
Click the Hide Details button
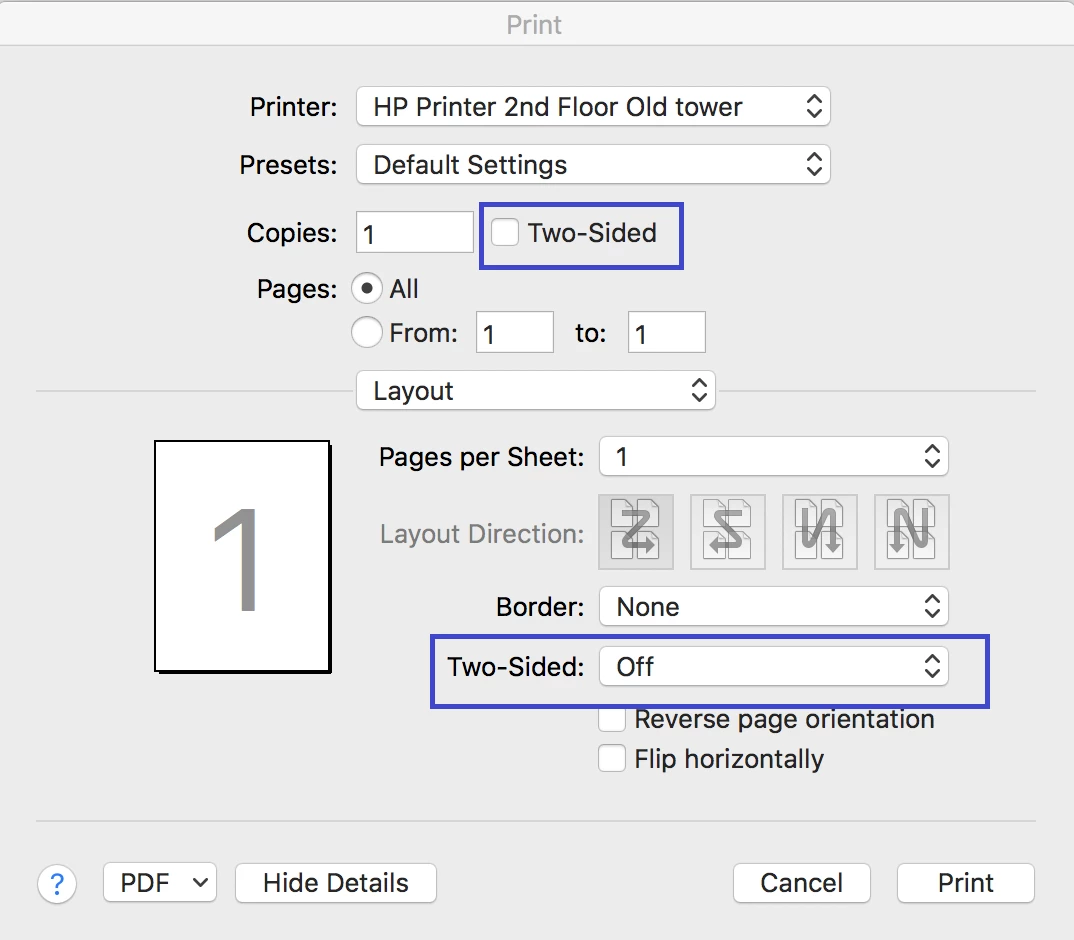click(336, 882)
